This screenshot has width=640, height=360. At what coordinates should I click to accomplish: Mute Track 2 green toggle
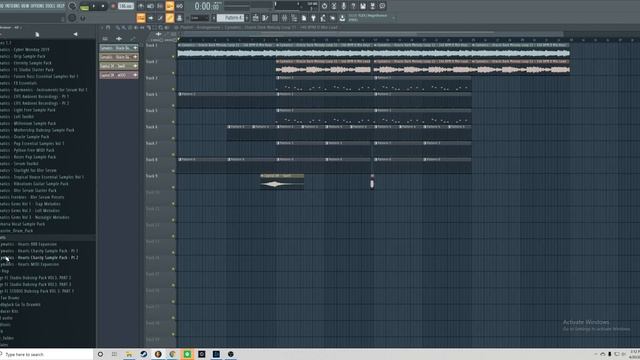(x=173, y=73)
